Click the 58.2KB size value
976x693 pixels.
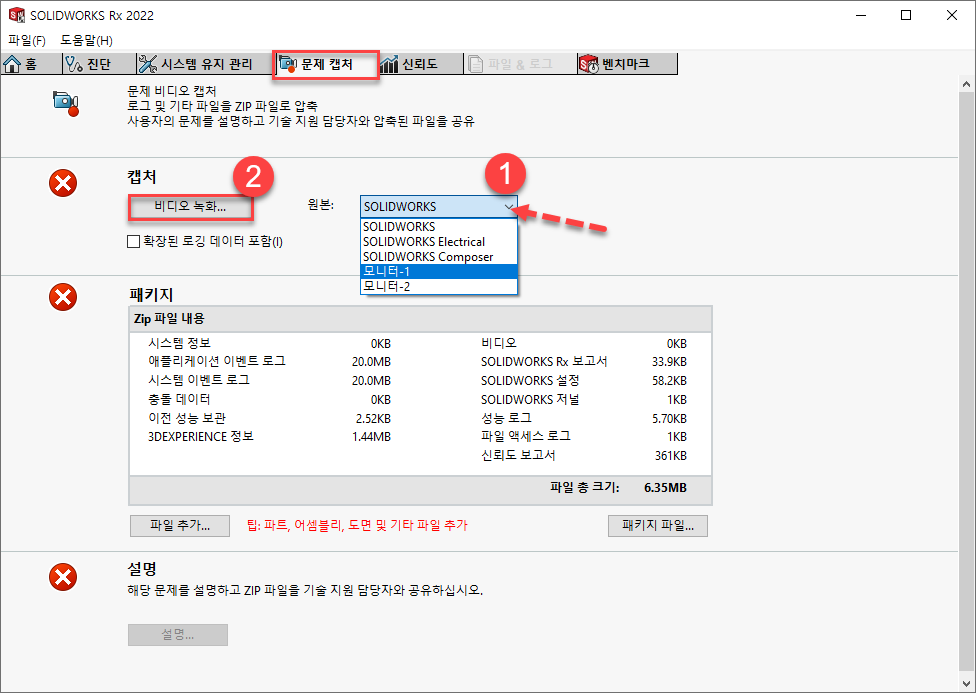click(670, 380)
